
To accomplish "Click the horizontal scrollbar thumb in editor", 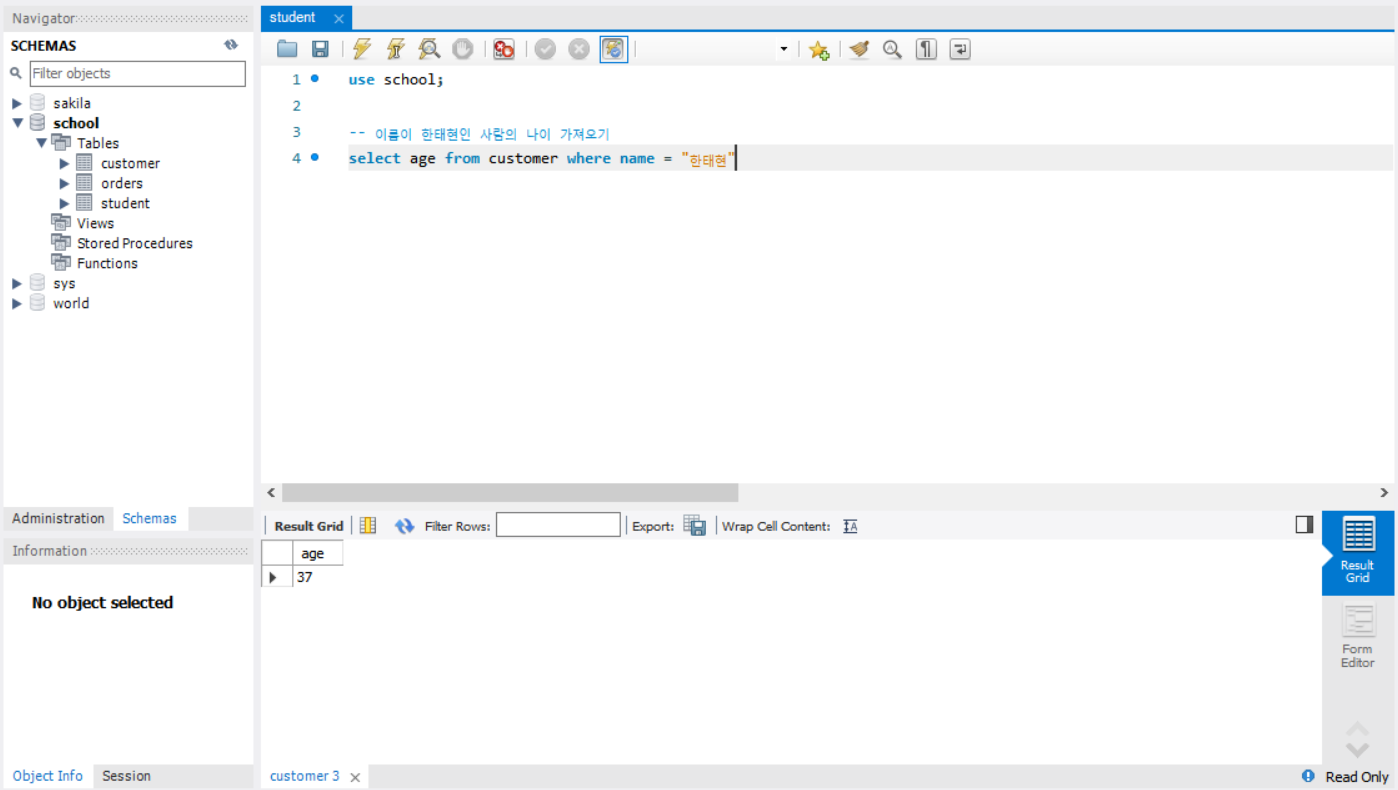I will (x=510, y=493).
